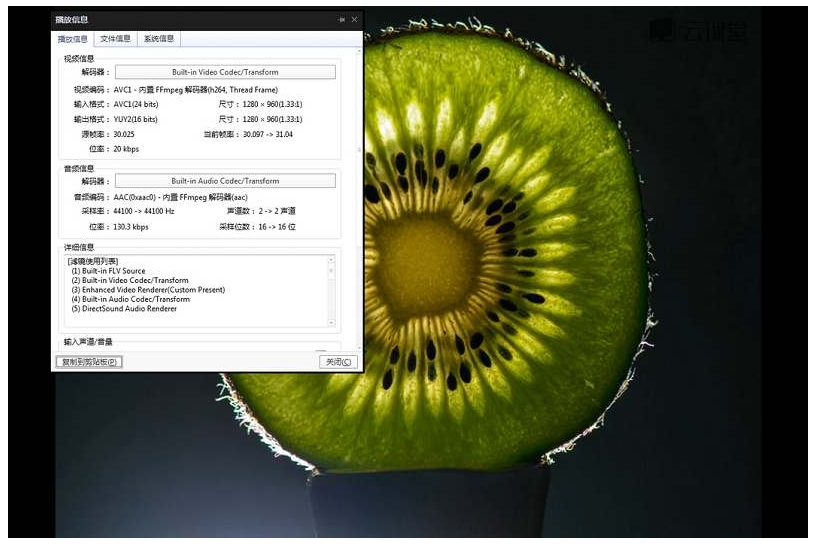
Task: Click the 复制到剪贴板 button
Action: (x=89, y=362)
